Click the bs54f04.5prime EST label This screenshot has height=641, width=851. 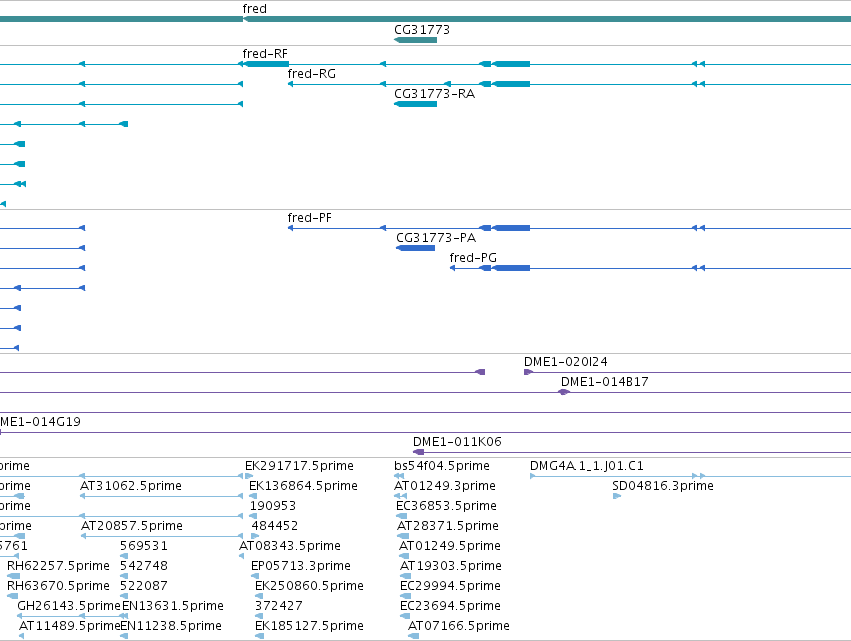coord(442,466)
